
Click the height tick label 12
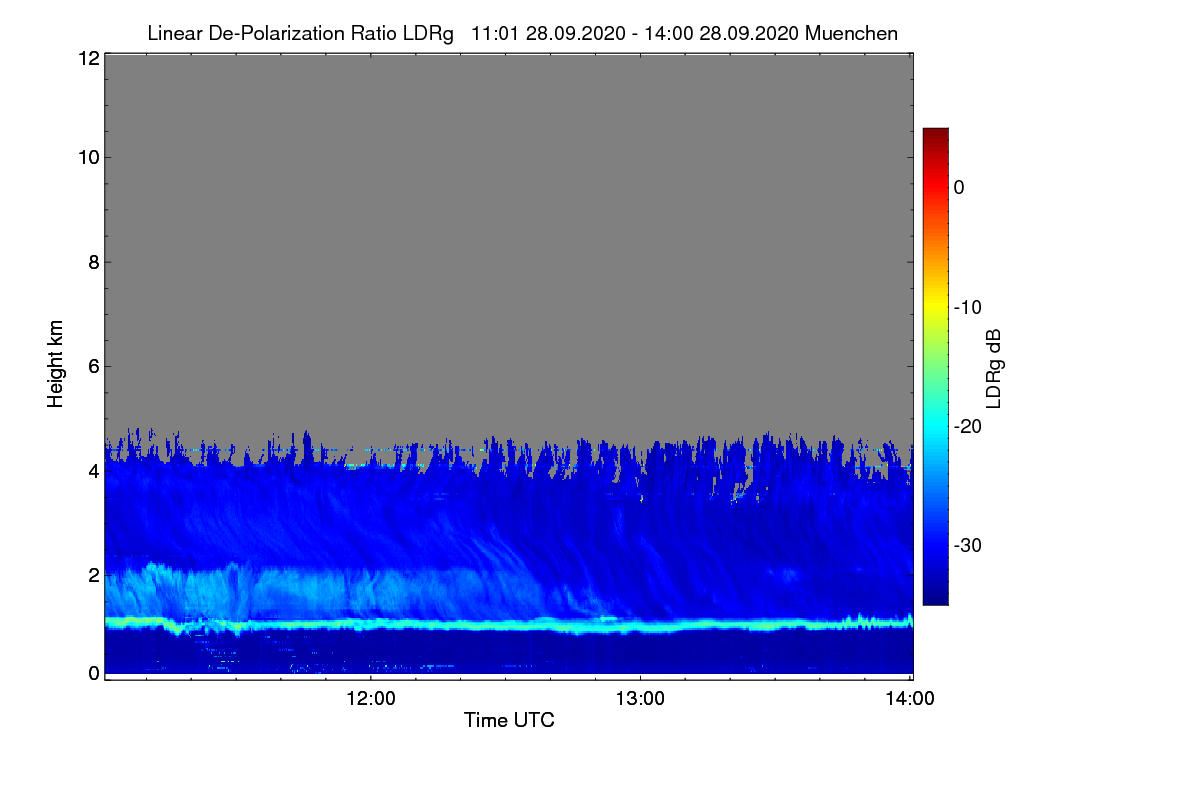click(87, 58)
